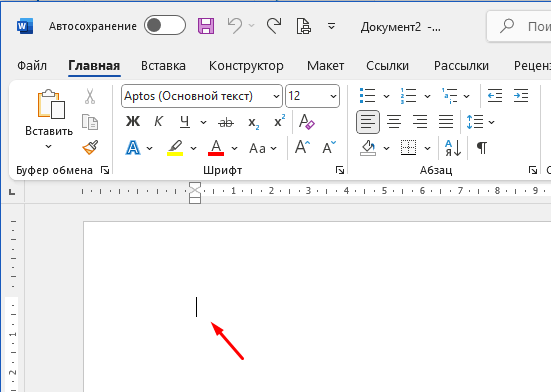Toggle paragraph marks ¶ display

tap(482, 148)
